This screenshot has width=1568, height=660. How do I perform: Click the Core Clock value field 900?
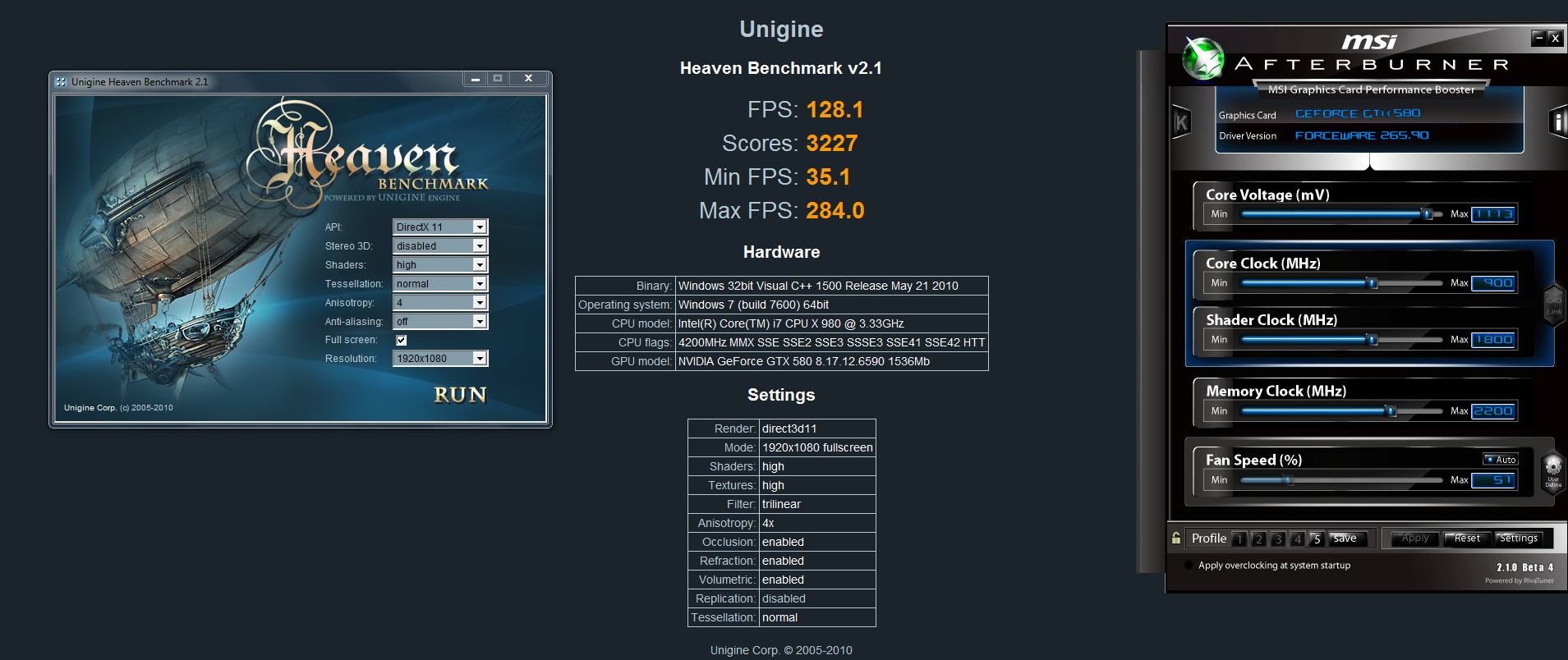pyautogui.click(x=1493, y=283)
